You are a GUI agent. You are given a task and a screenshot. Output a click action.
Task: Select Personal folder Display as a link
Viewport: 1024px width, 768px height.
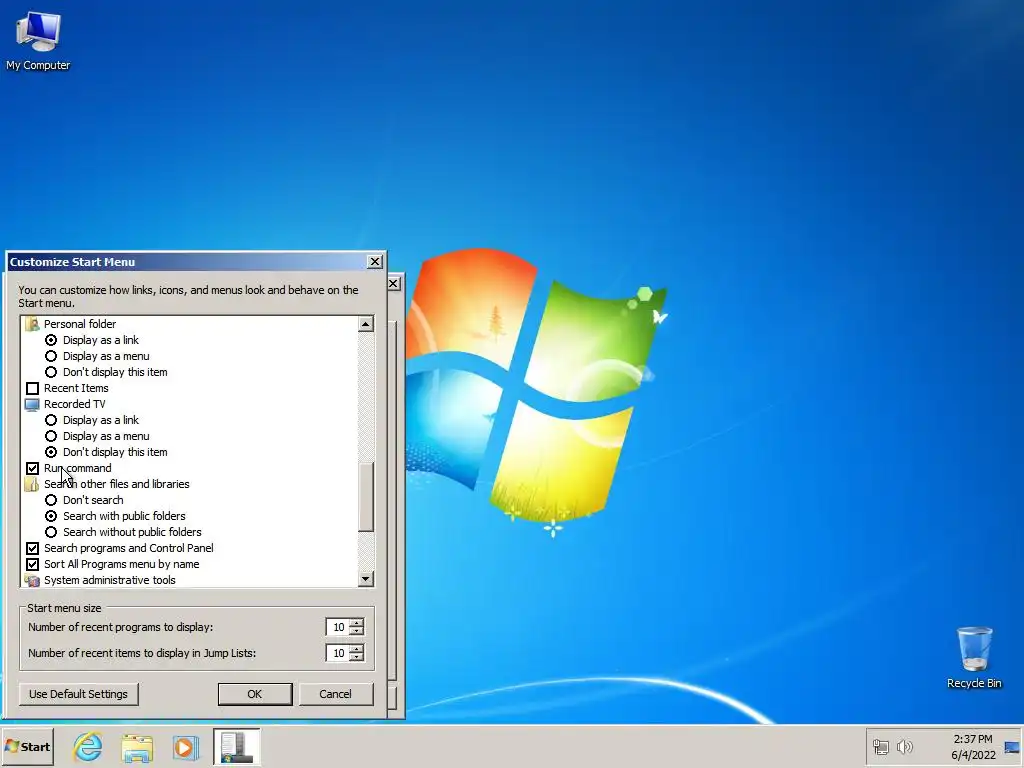51,340
